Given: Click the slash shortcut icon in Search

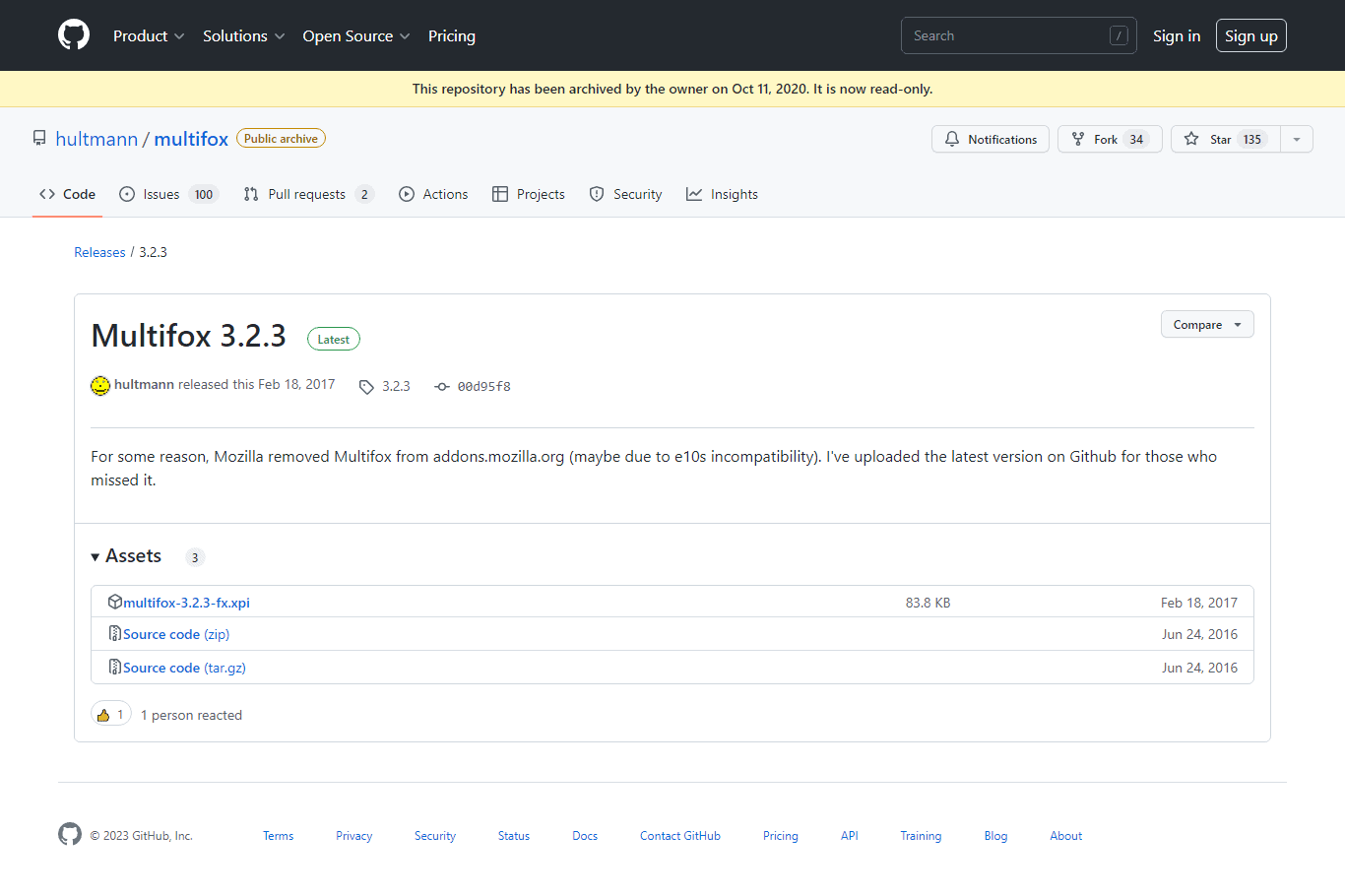Looking at the screenshot, I should 1119,35.
